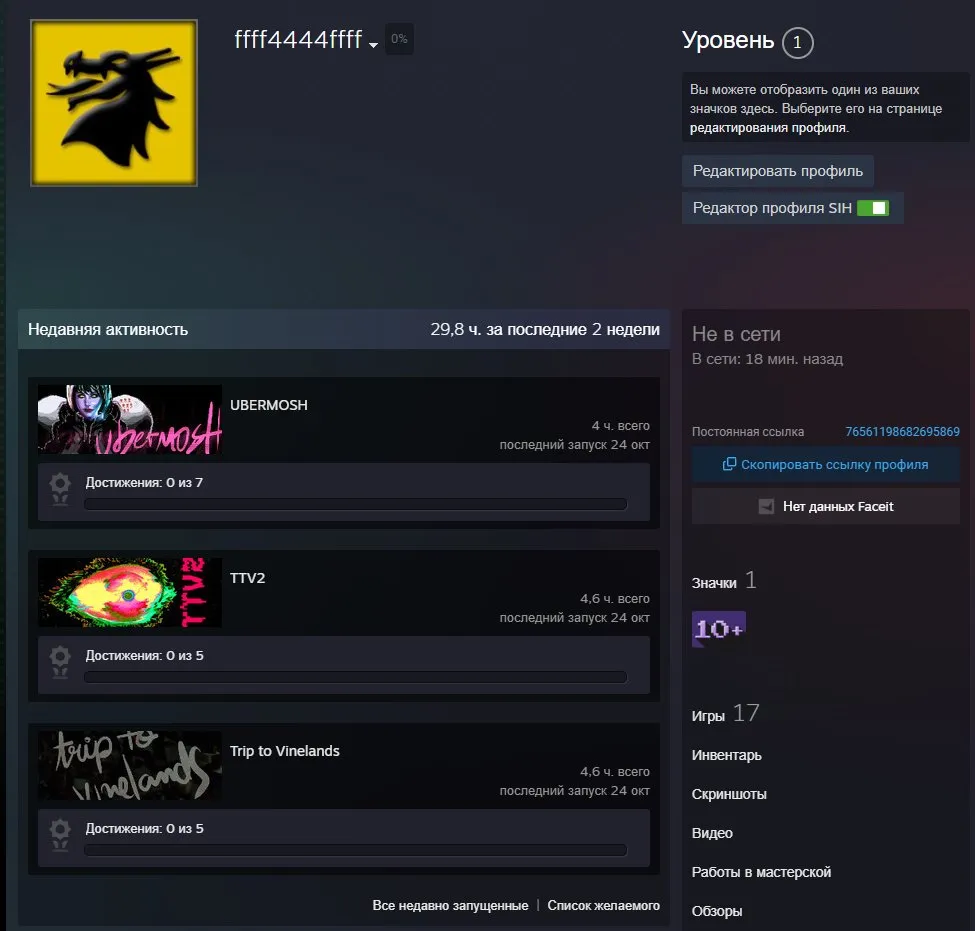The width and height of the screenshot is (975, 931).
Task: Toggle the Редактор профиля SIH switch
Action: (x=872, y=208)
